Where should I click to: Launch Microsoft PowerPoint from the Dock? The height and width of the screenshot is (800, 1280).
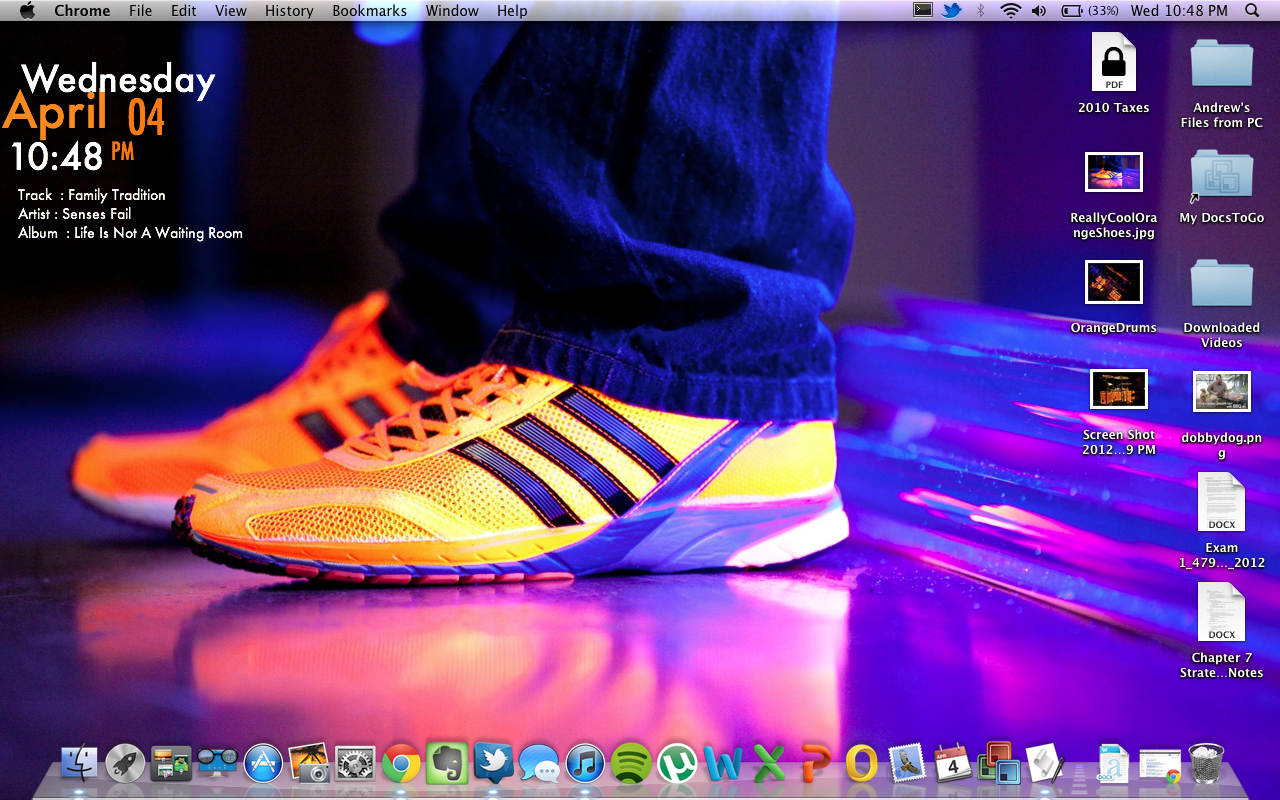click(815, 764)
